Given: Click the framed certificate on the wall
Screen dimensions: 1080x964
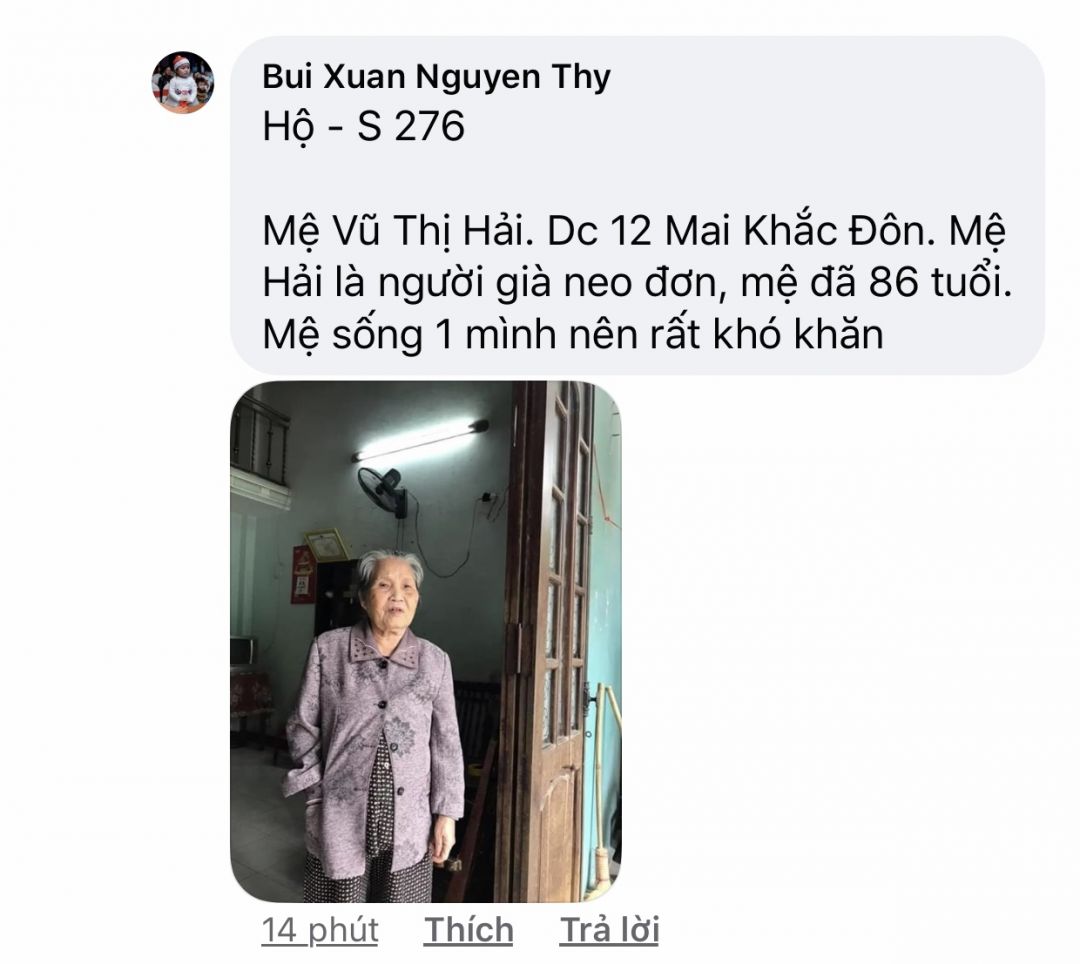Looking at the screenshot, I should tap(328, 545).
